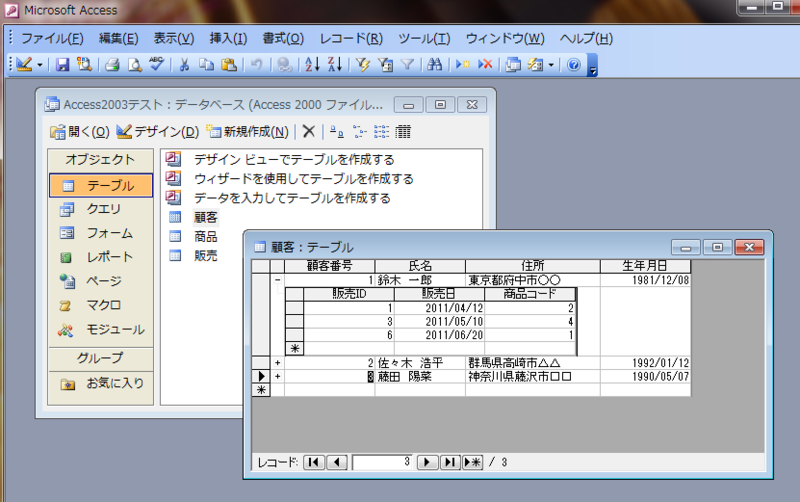Open the New Object dropdown arrow
The image size is (800, 502).
pos(551,65)
